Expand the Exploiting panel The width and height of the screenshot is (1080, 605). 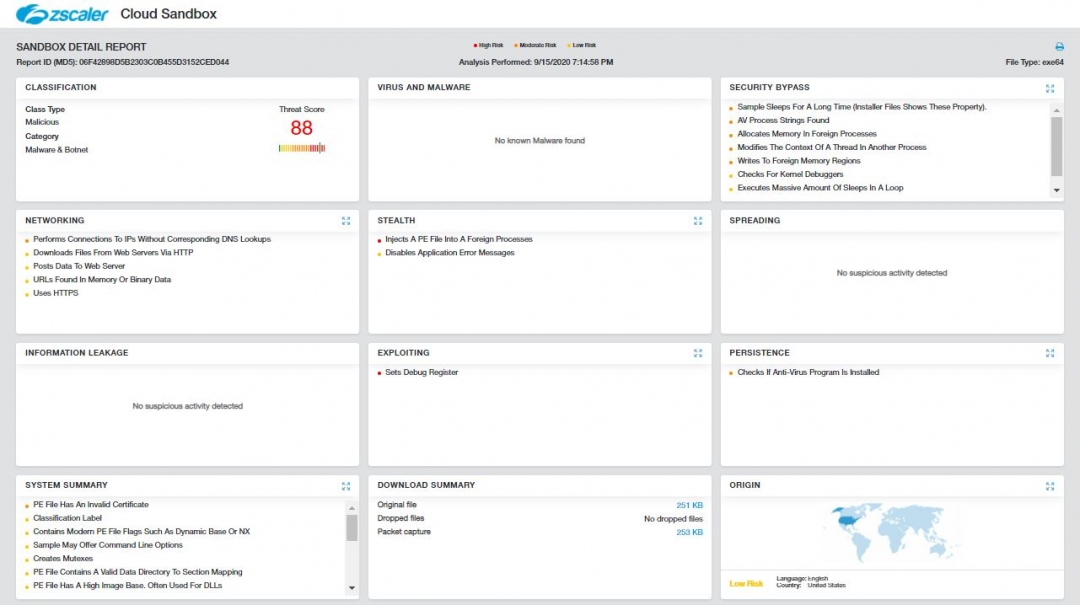[x=698, y=353]
